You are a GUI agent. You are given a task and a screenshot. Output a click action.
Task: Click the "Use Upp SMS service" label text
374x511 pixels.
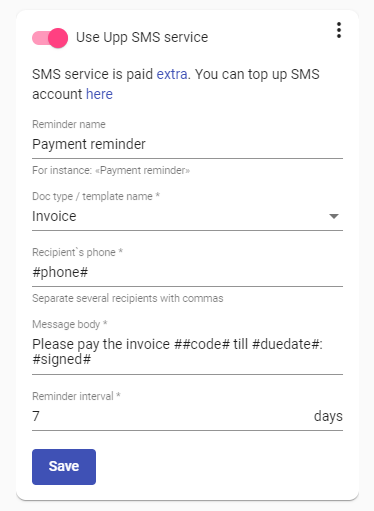pyautogui.click(x=142, y=37)
